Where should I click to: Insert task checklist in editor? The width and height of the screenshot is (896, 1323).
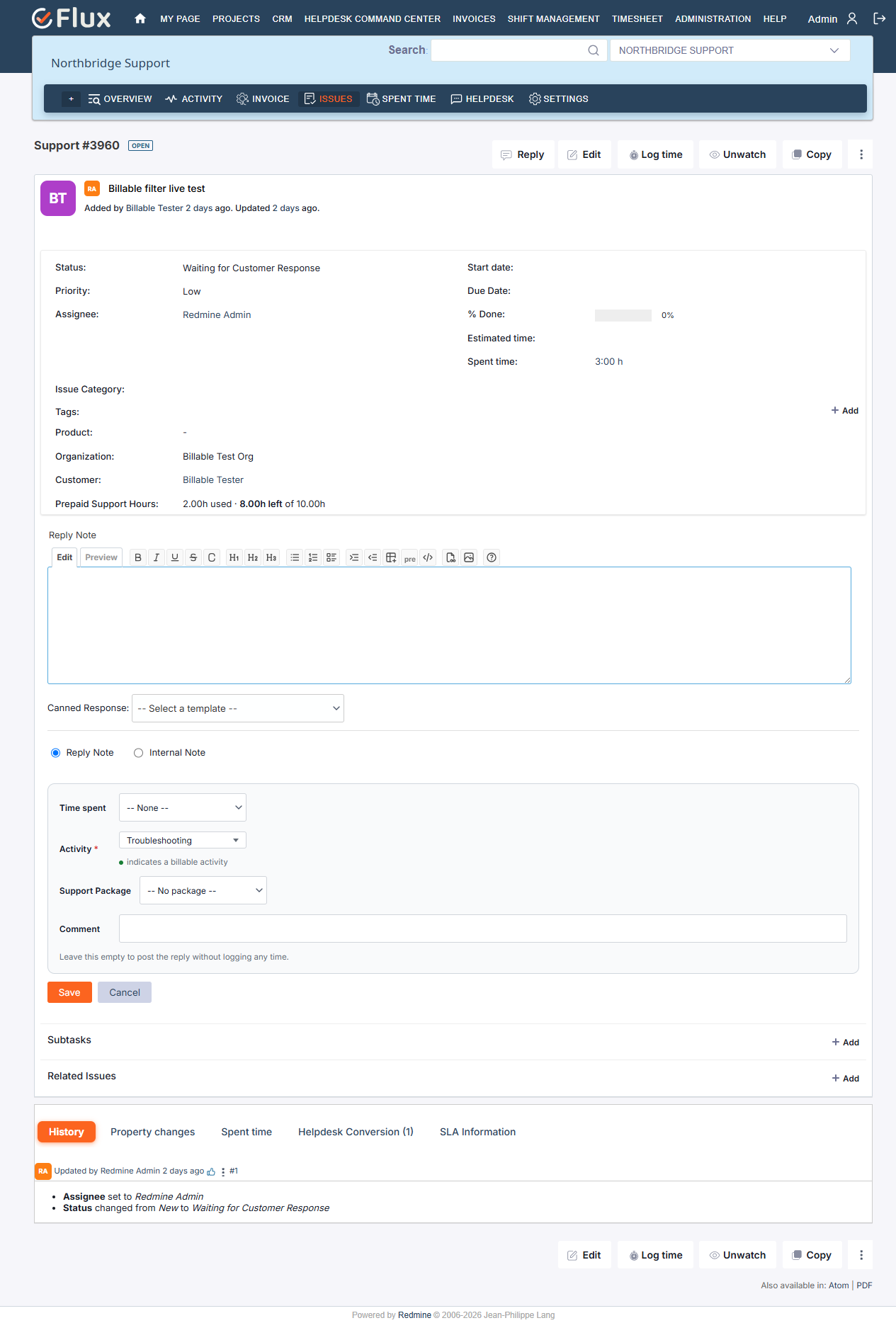(331, 557)
